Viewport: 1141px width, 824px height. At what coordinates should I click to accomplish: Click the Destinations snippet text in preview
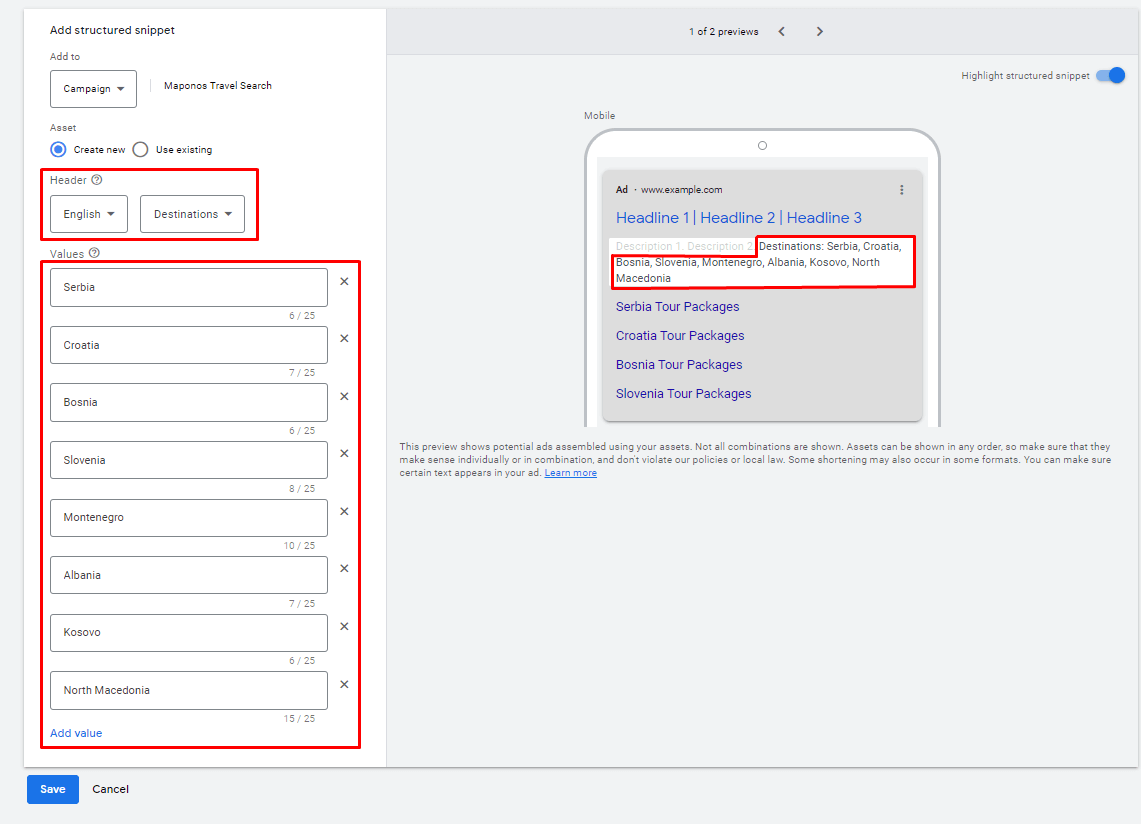(759, 262)
